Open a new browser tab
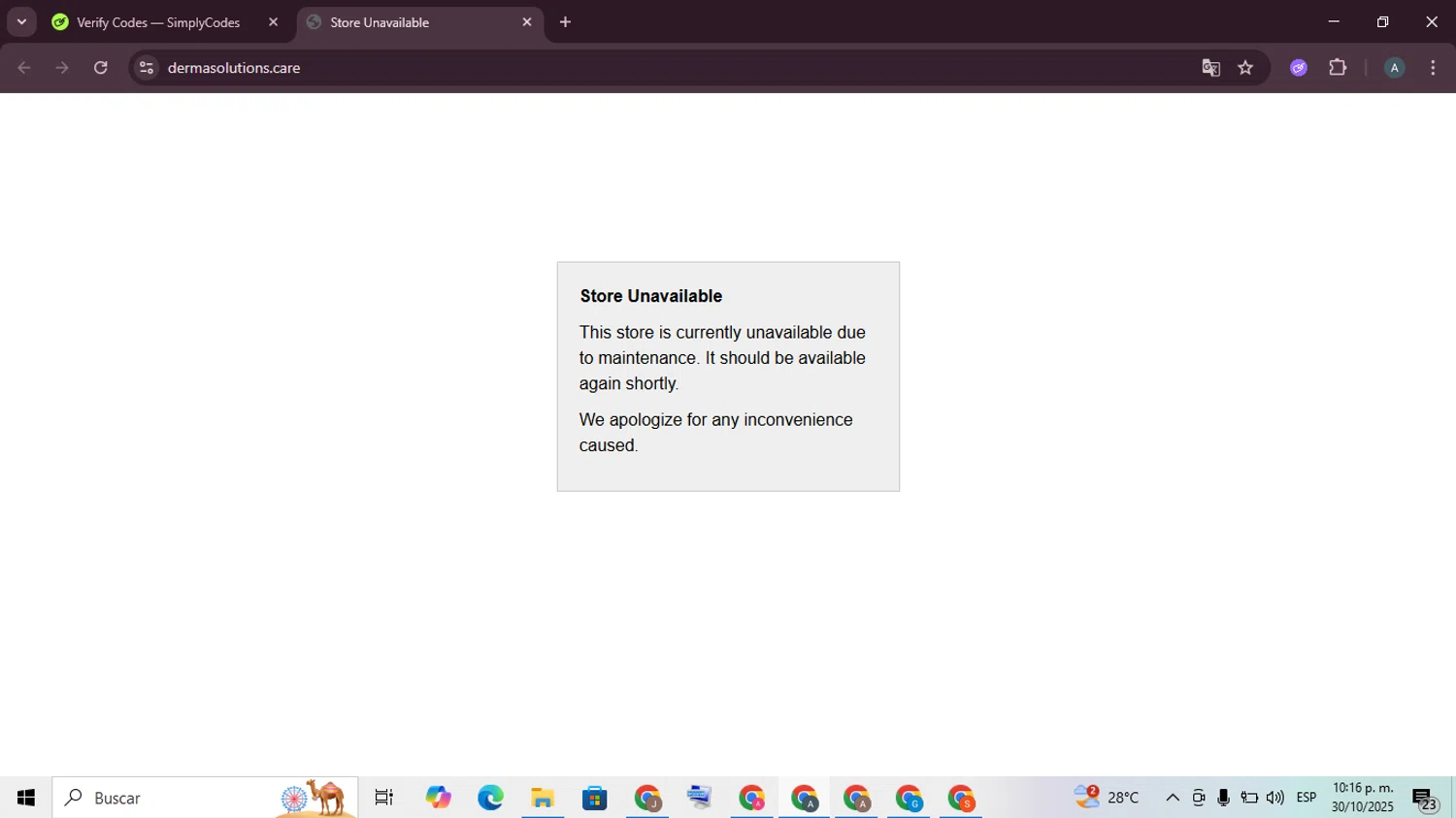The image size is (1456, 818). click(565, 22)
